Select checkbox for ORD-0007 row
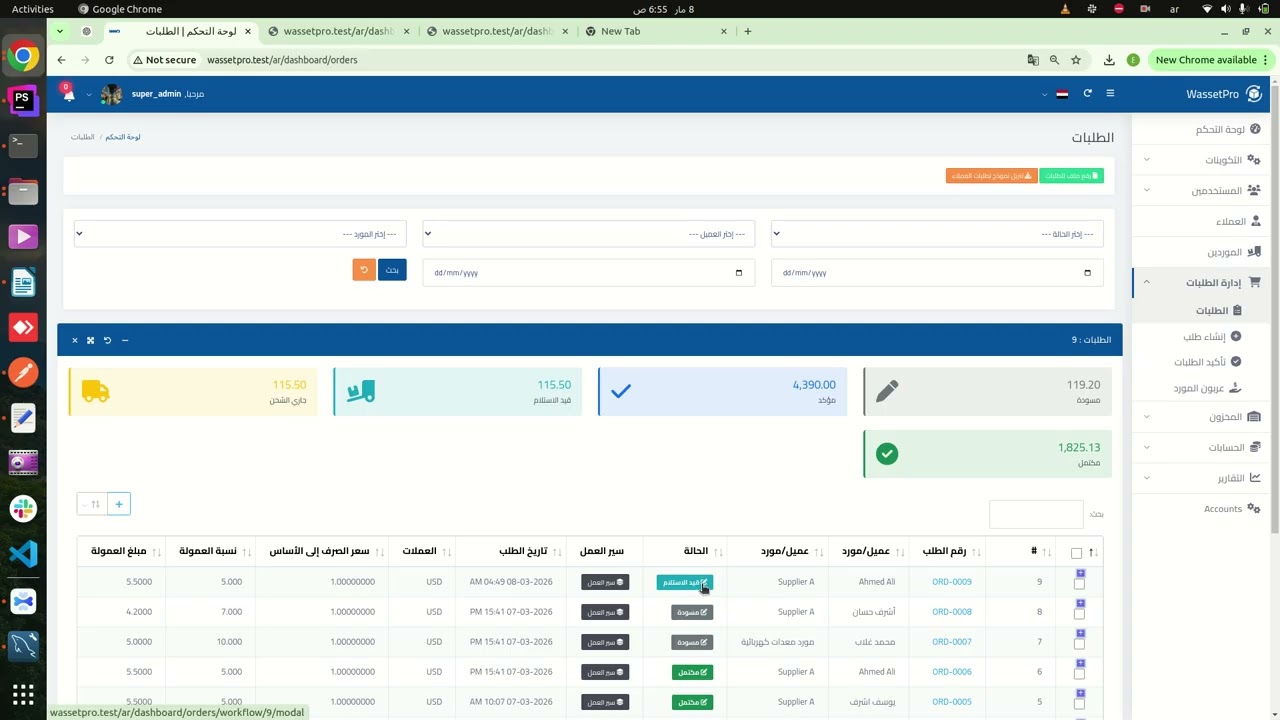1280x720 pixels. point(1079,645)
